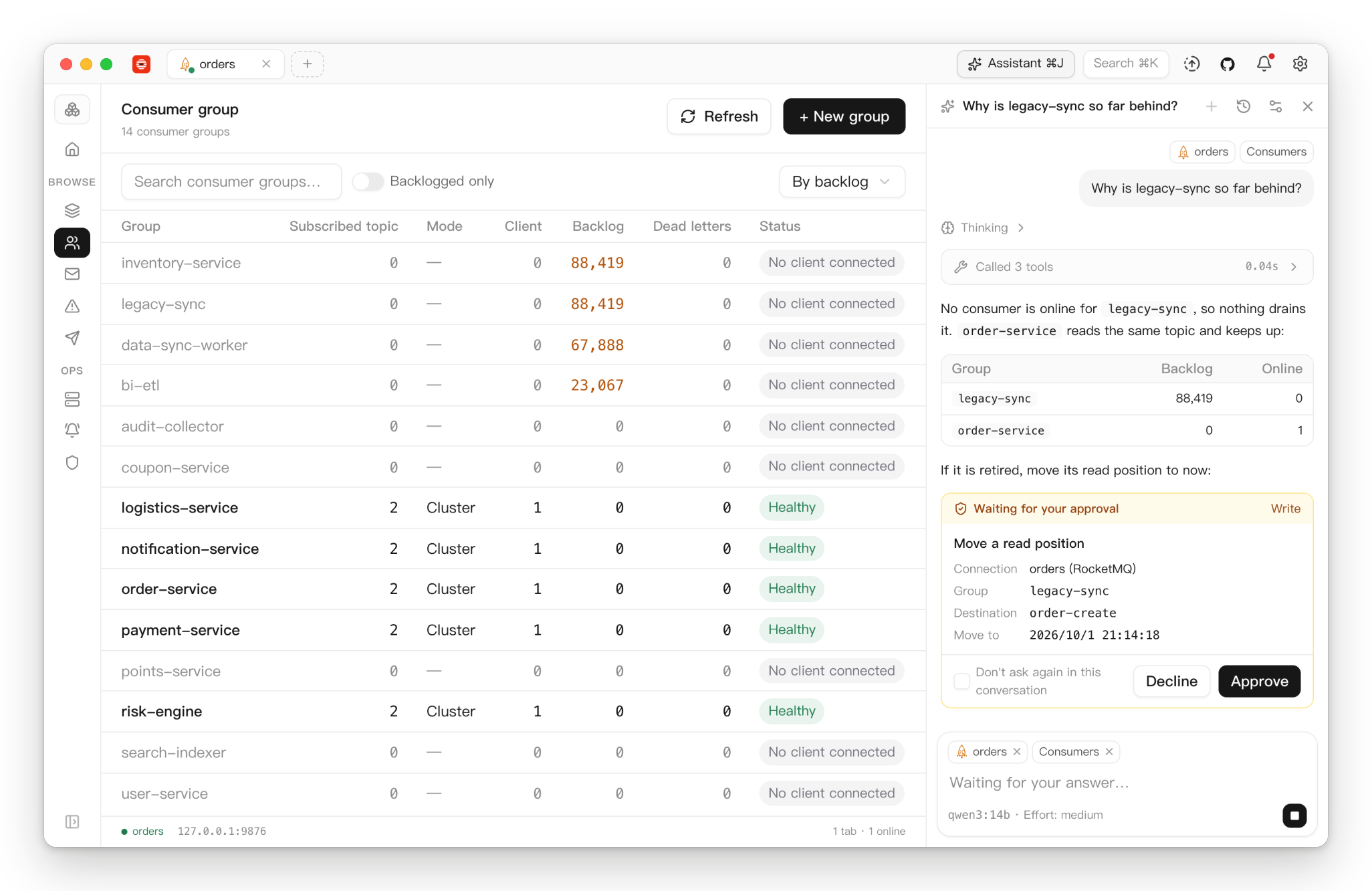Open the update upload circle icon
This screenshot has width=1372, height=891.
pos(1191,64)
